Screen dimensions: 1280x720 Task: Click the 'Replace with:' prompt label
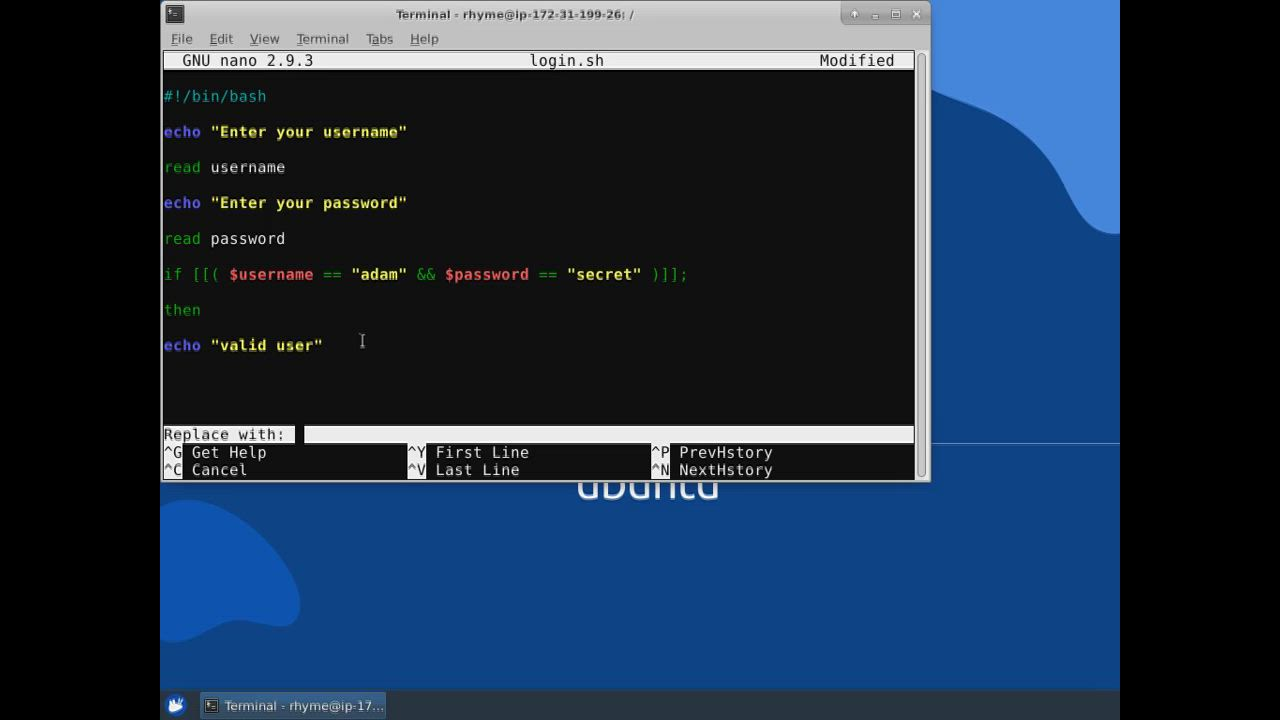[x=224, y=434]
